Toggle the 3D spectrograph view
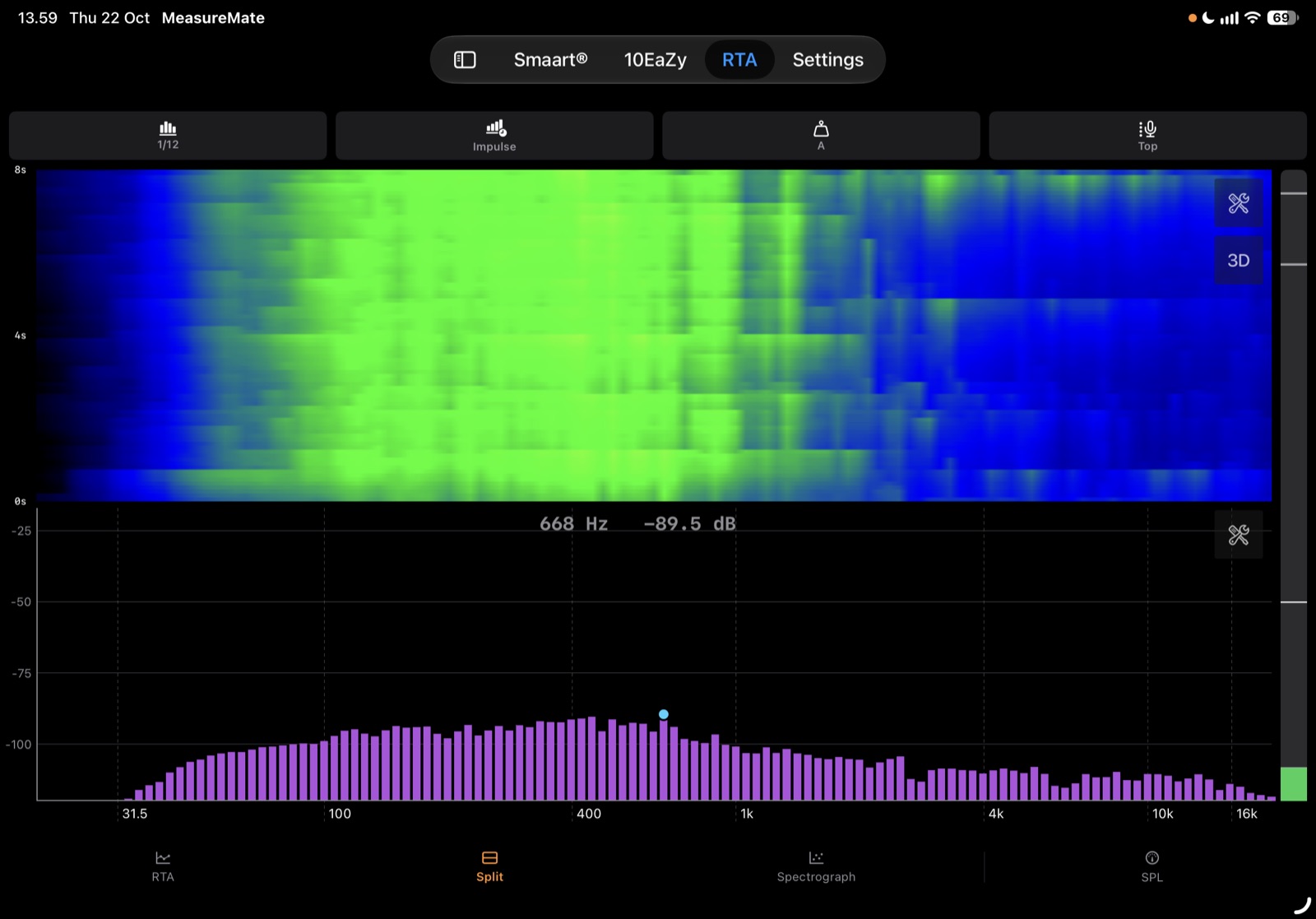This screenshot has height=919, width=1316. [1239, 260]
